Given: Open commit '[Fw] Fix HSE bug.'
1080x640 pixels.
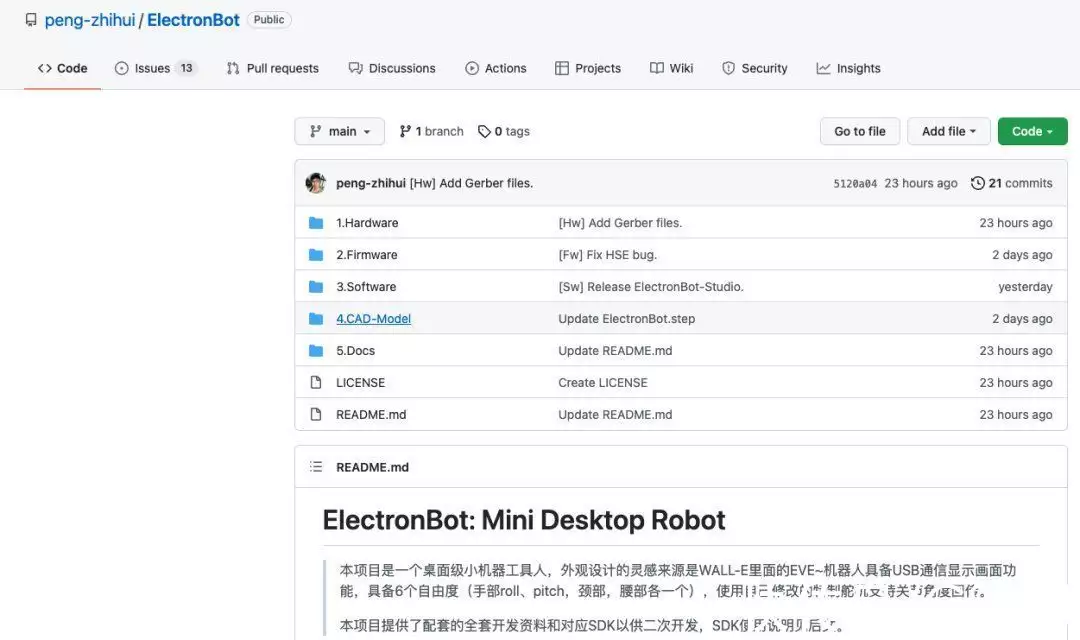Looking at the screenshot, I should tap(608, 255).
